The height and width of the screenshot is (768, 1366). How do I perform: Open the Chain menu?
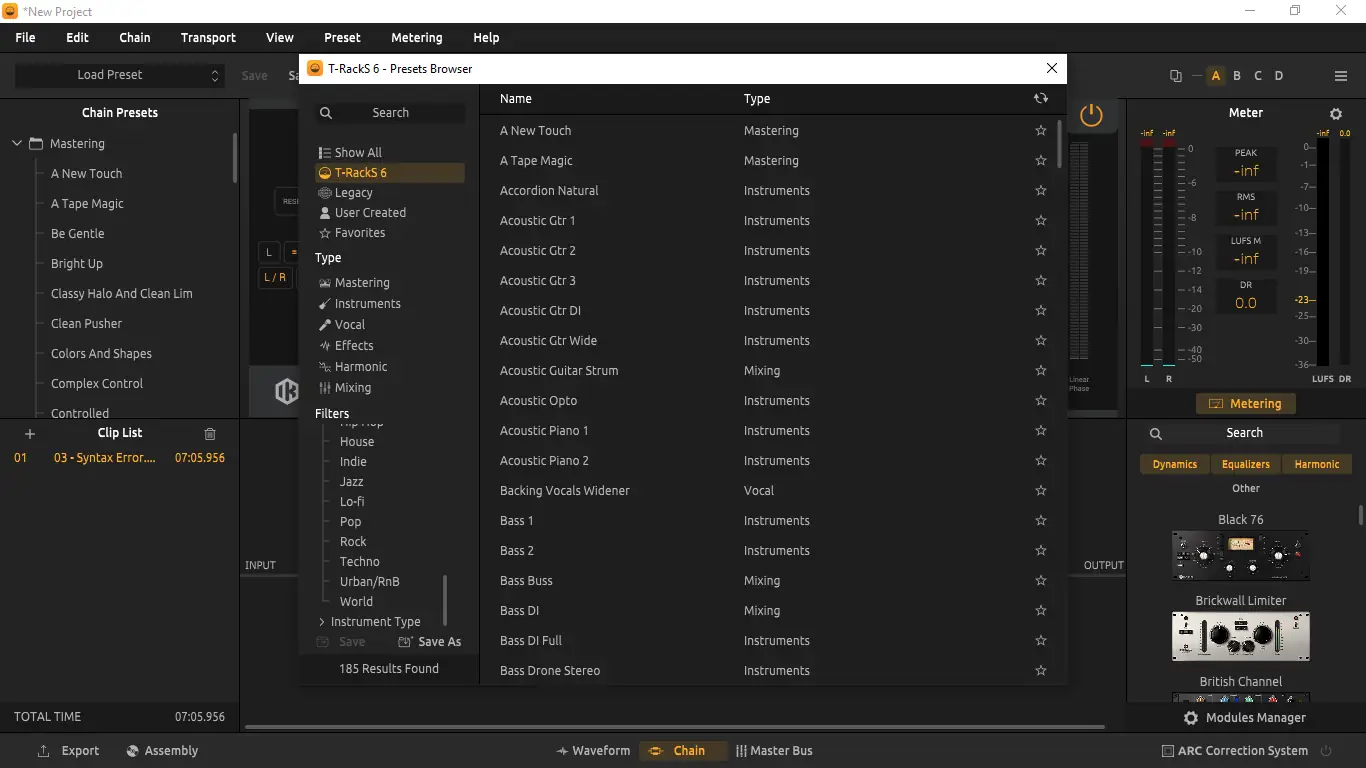(x=135, y=38)
